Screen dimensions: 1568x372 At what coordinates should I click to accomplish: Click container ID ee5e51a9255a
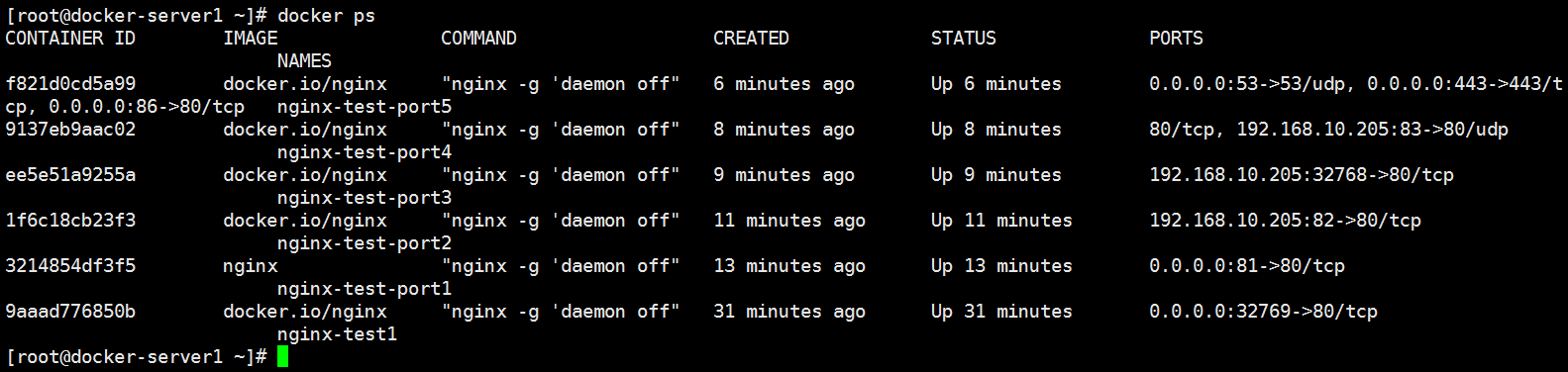(70, 175)
